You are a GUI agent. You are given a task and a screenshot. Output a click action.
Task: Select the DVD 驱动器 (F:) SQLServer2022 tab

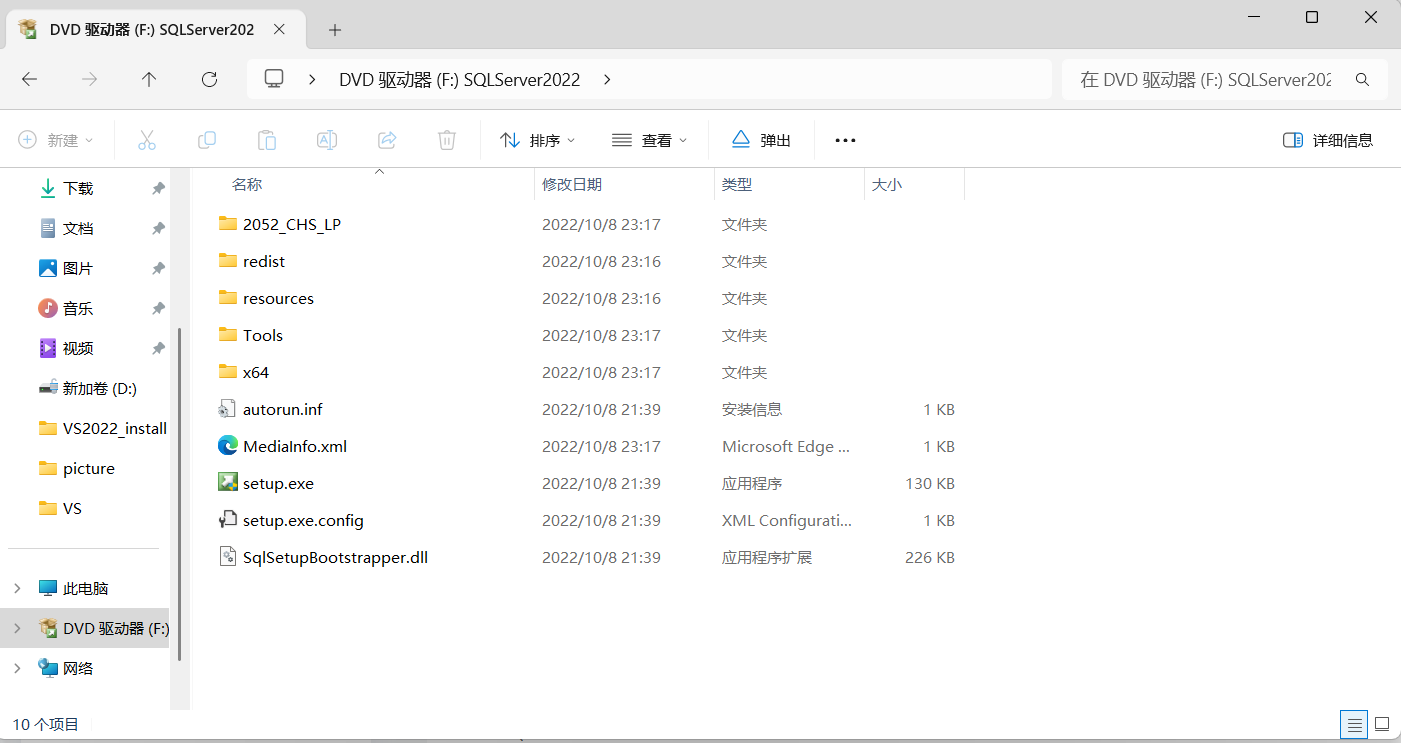tap(154, 29)
